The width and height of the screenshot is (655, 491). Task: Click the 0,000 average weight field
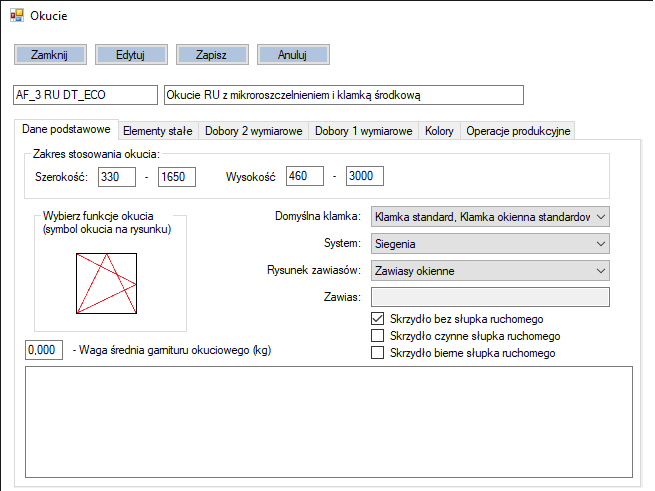click(44, 350)
